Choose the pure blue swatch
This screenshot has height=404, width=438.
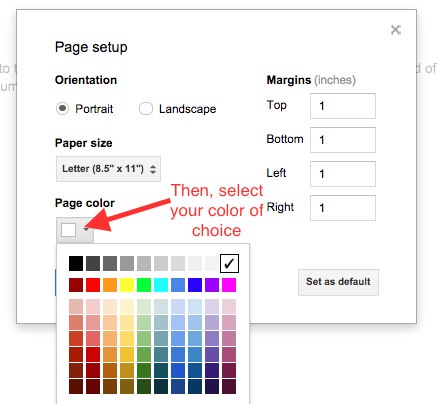(195, 285)
